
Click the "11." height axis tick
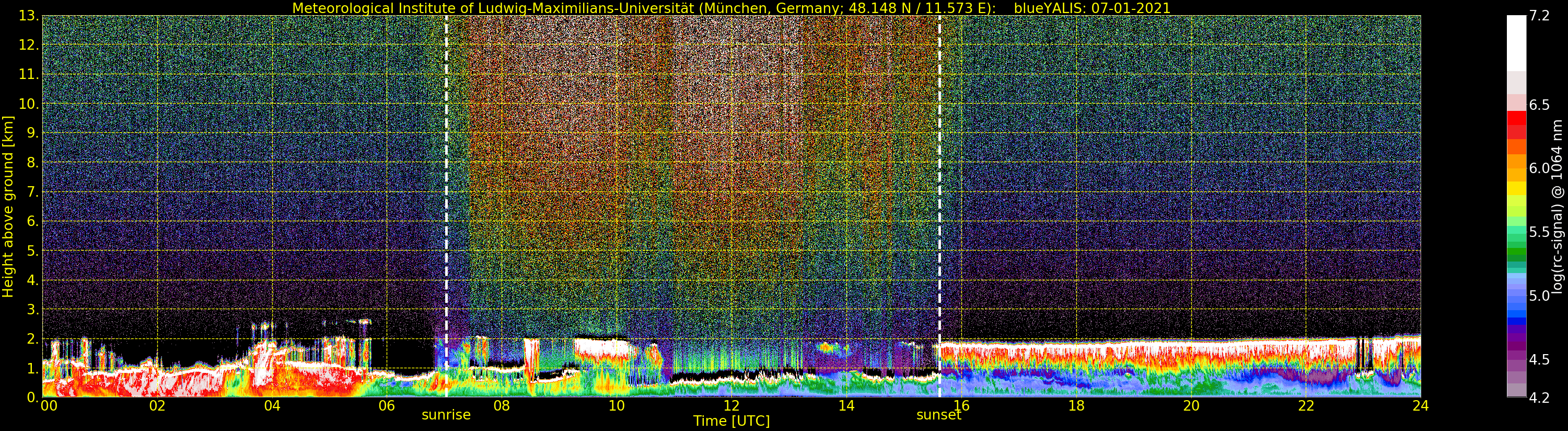click(x=30, y=74)
